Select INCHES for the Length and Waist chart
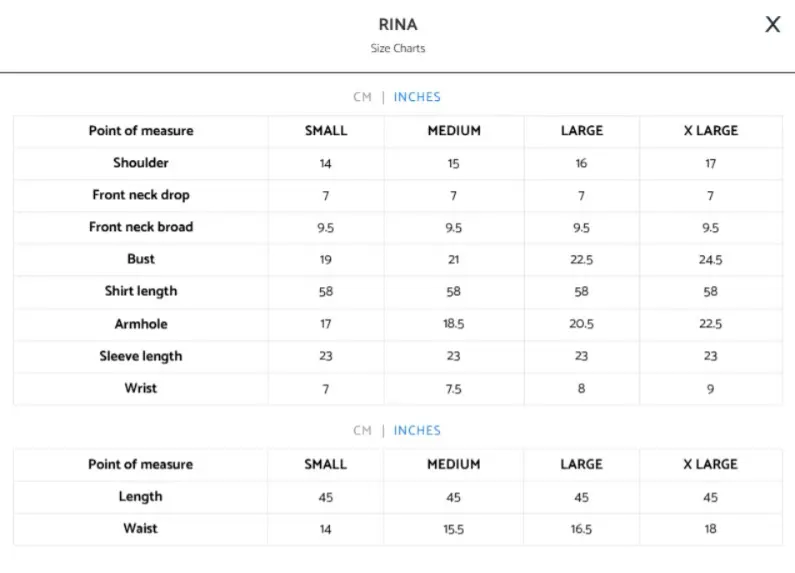 (x=417, y=430)
